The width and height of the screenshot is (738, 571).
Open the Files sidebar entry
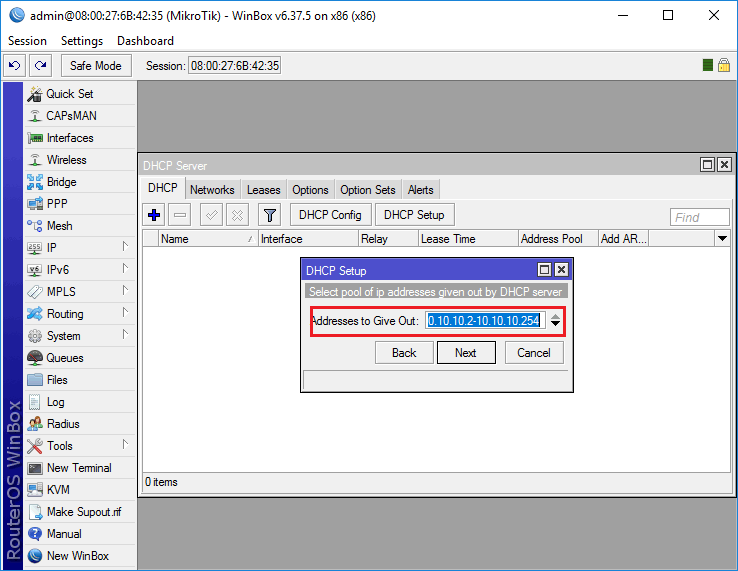[80, 380]
